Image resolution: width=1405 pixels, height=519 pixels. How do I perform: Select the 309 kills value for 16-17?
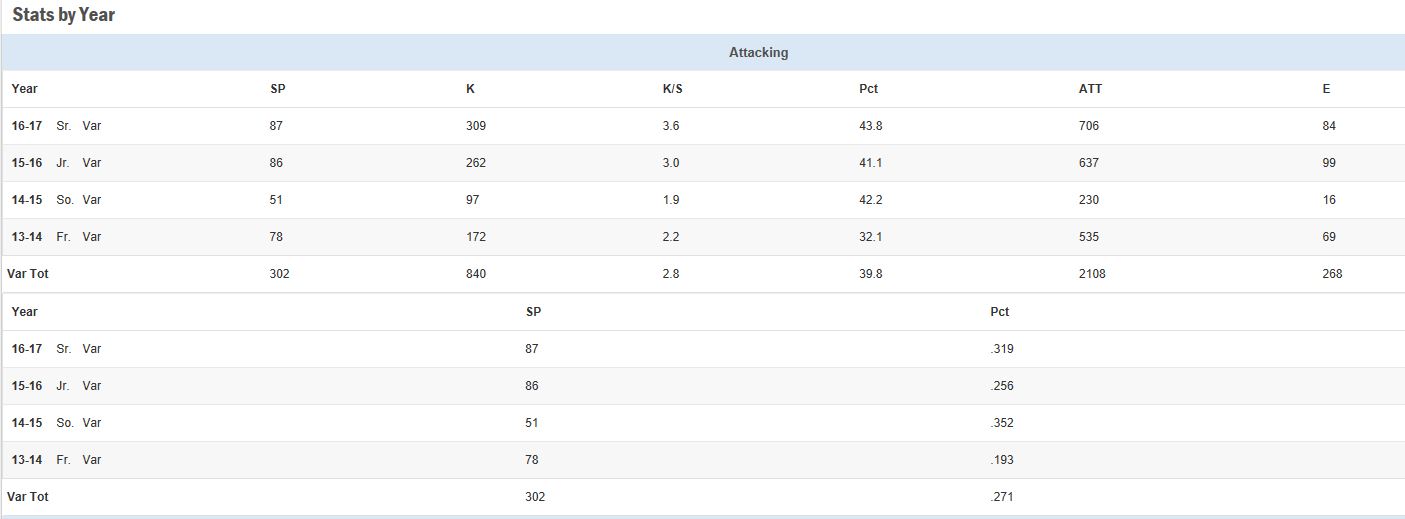click(x=476, y=126)
